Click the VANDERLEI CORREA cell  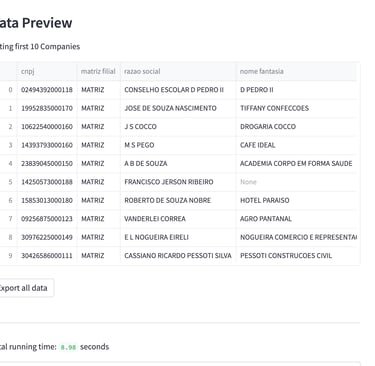tap(178, 219)
